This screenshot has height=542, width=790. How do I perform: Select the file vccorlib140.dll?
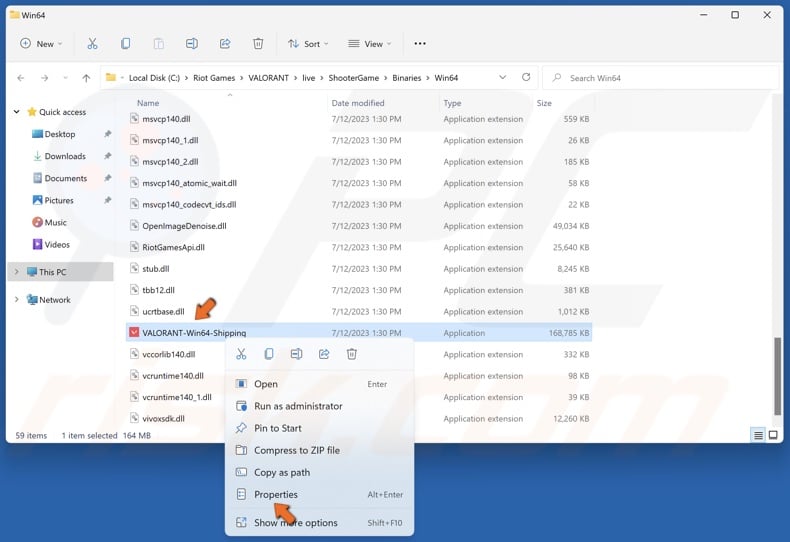click(168, 355)
